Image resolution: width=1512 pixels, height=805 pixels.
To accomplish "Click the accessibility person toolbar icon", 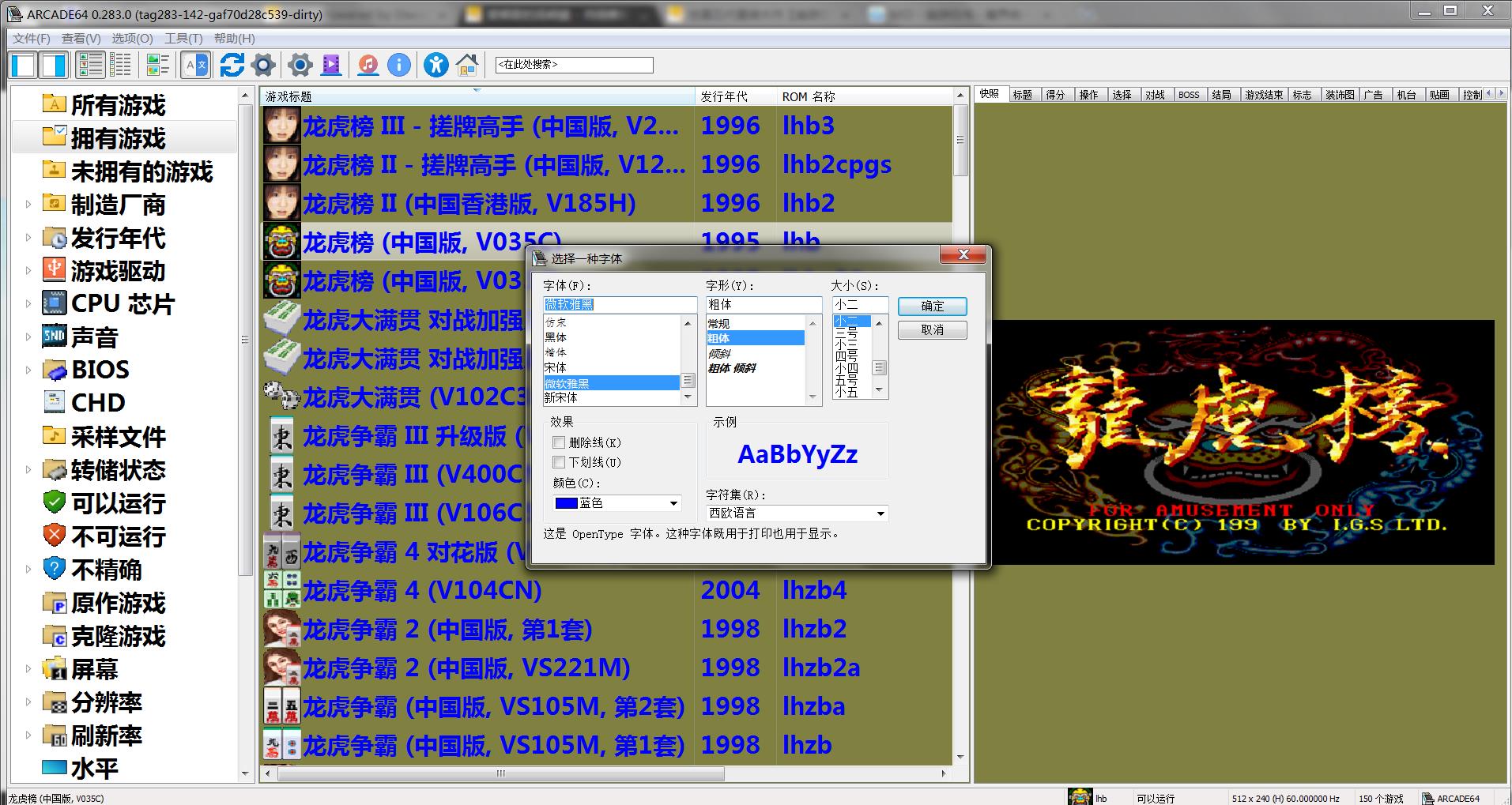I will pos(436,65).
